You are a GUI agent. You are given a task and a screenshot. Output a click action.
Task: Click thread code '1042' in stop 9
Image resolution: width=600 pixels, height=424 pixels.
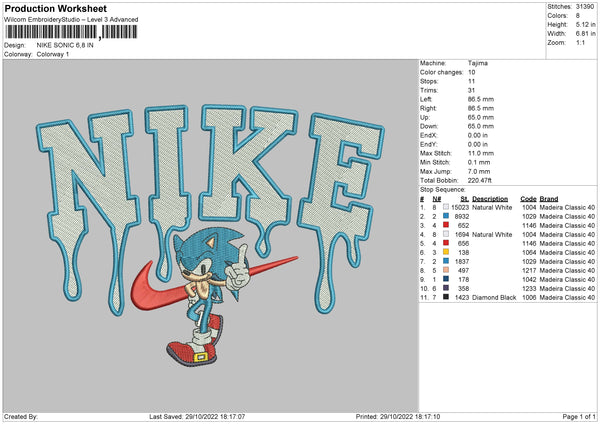[x=529, y=279]
